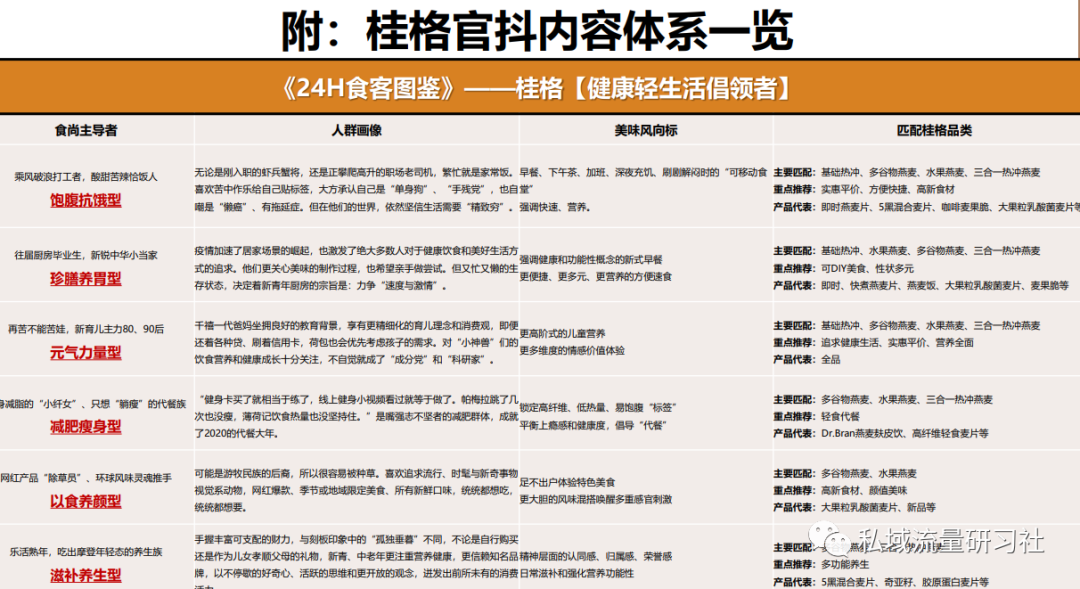
Task: Select the red label "滋补养生型"
Action: pyautogui.click(x=85, y=575)
